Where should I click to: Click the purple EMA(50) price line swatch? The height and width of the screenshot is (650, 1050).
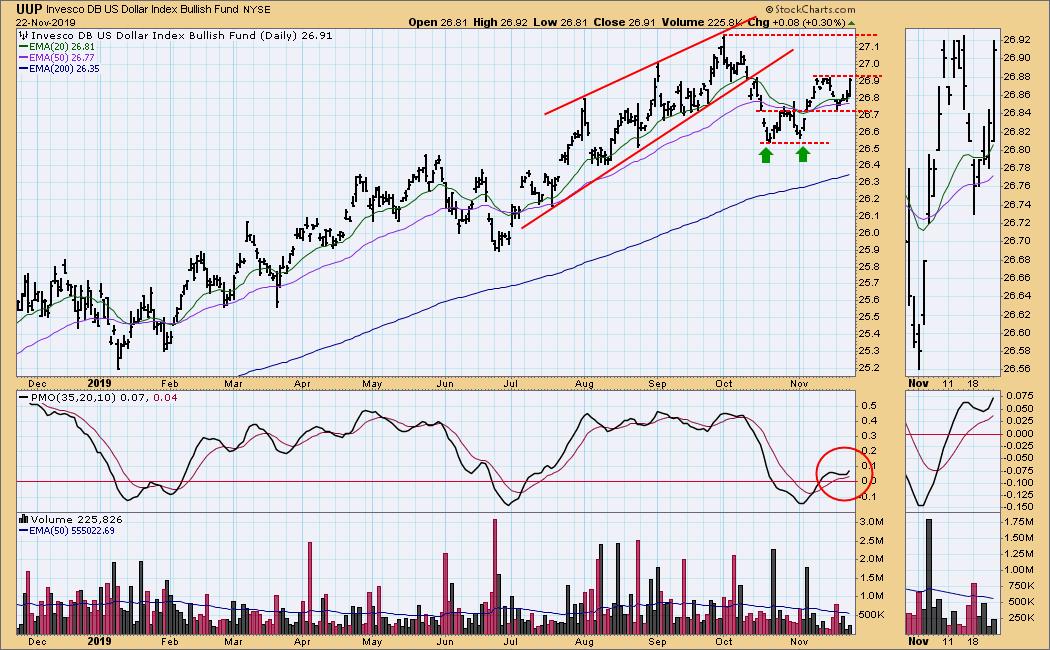click(23, 58)
